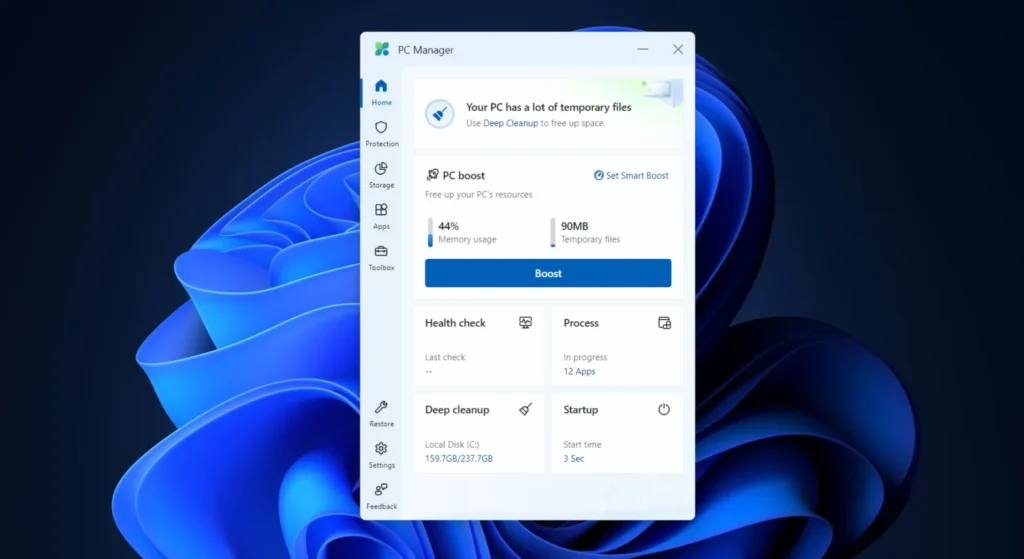Open the Apps section icon

(x=381, y=215)
